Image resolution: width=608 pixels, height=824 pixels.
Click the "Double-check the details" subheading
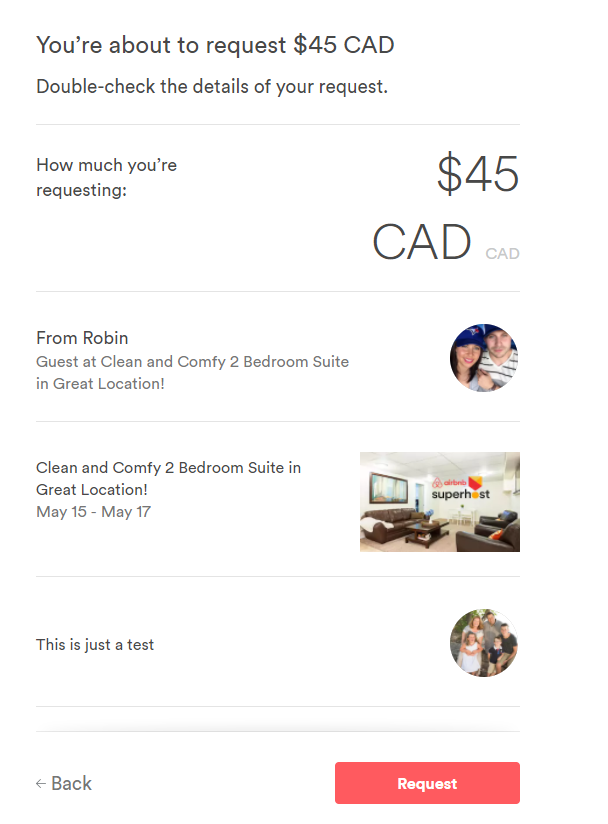pos(212,87)
